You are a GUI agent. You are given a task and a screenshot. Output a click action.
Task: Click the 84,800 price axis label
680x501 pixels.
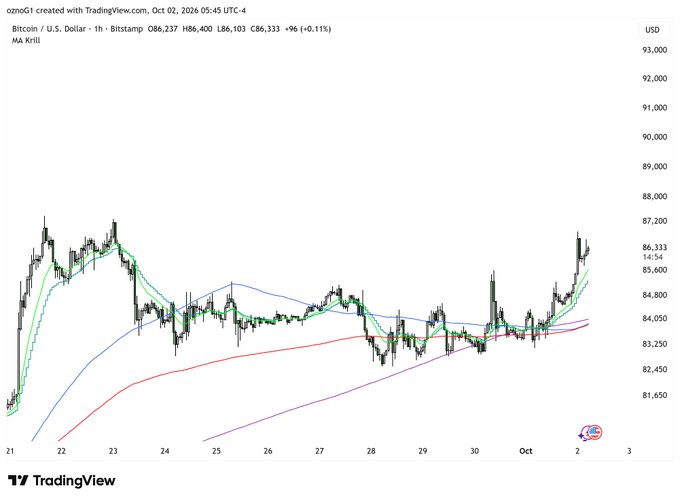654,295
